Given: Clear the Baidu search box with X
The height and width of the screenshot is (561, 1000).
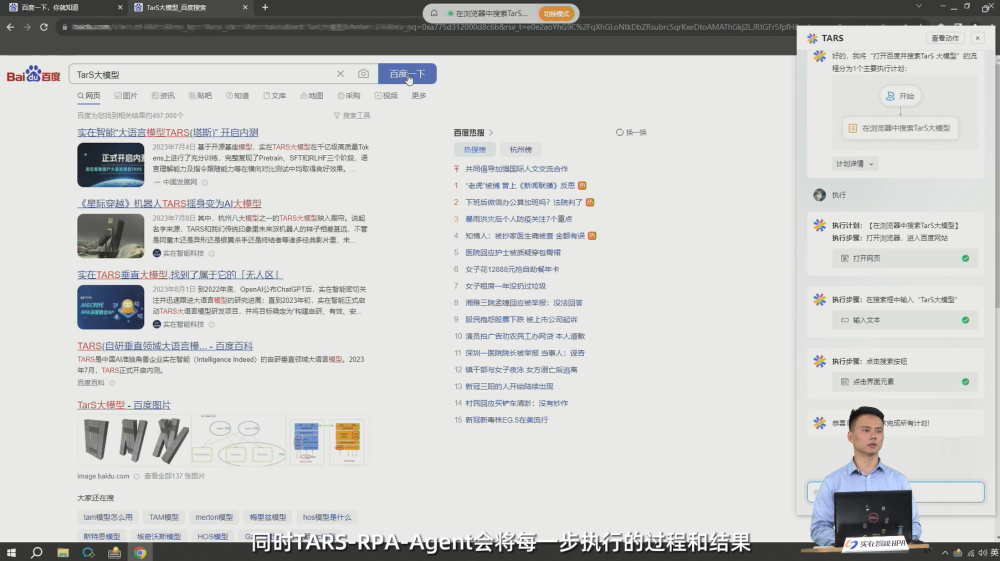Looking at the screenshot, I should point(341,74).
